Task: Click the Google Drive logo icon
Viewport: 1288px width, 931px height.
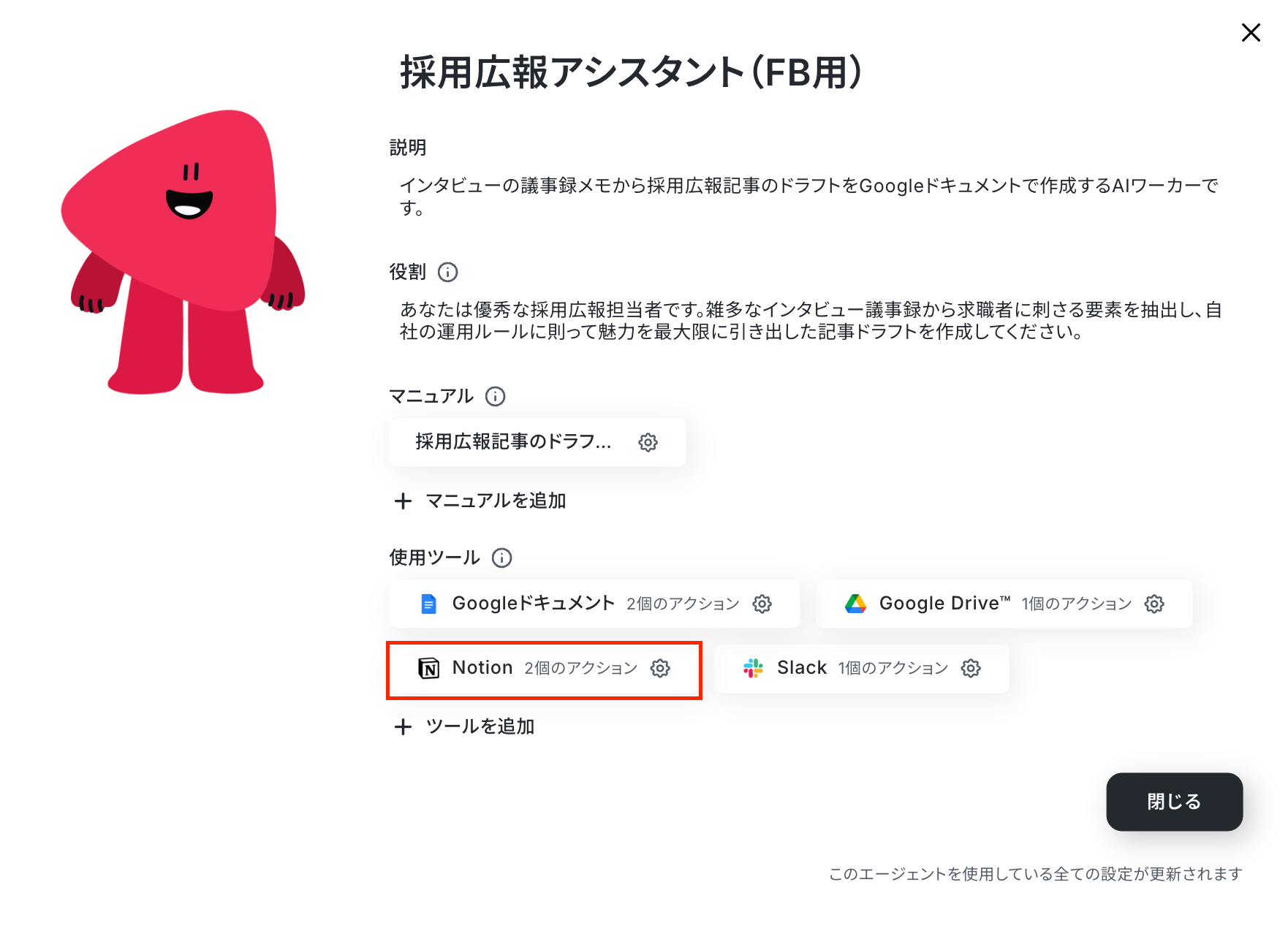Action: click(x=855, y=604)
